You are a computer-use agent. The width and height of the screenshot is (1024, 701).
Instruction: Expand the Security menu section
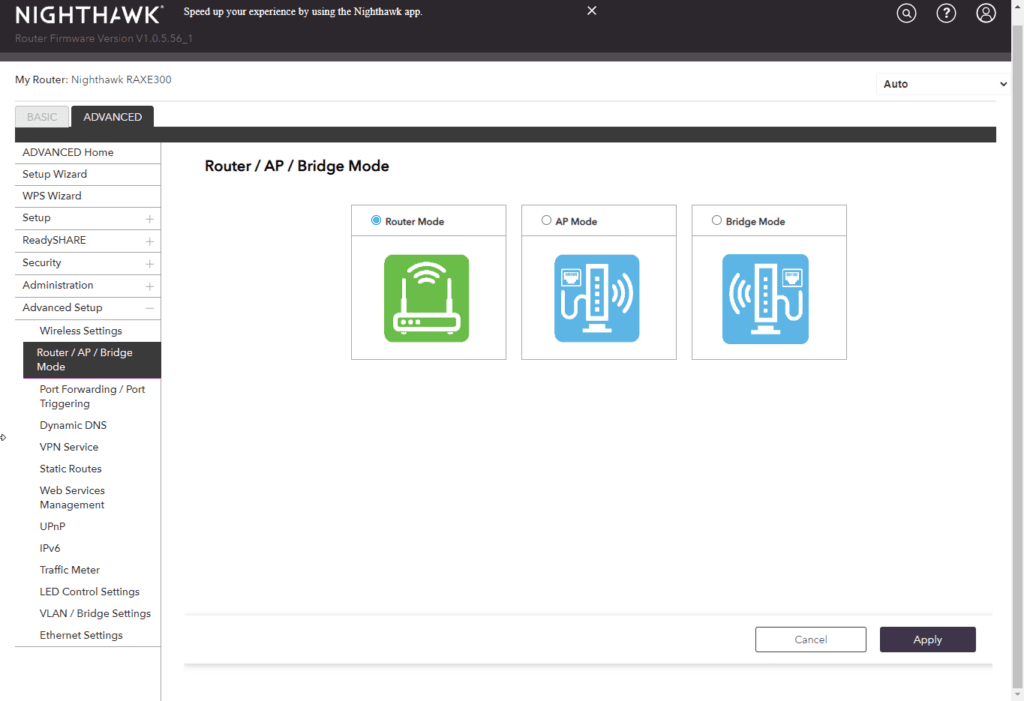(x=149, y=263)
